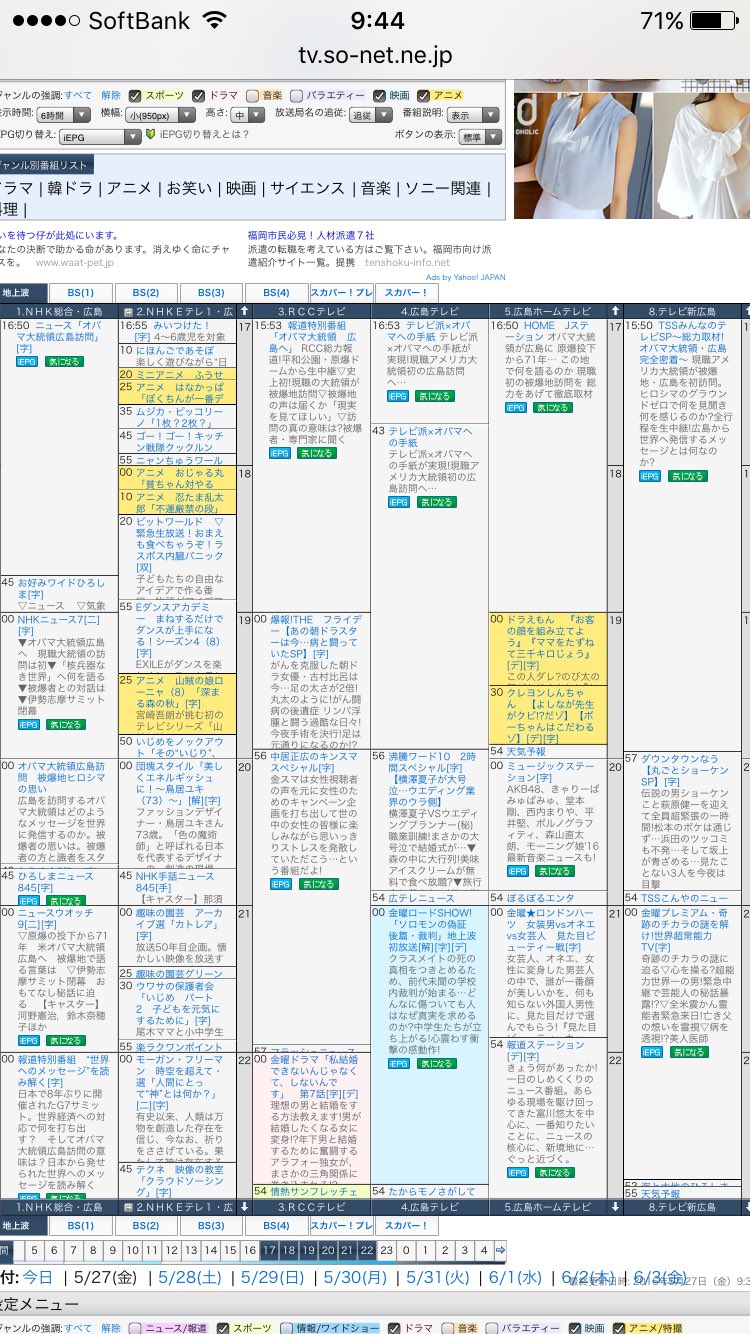Screen dimensions: 750x1334
Task: Open the iEPG切り替え dropdown
Action: tap(100, 136)
